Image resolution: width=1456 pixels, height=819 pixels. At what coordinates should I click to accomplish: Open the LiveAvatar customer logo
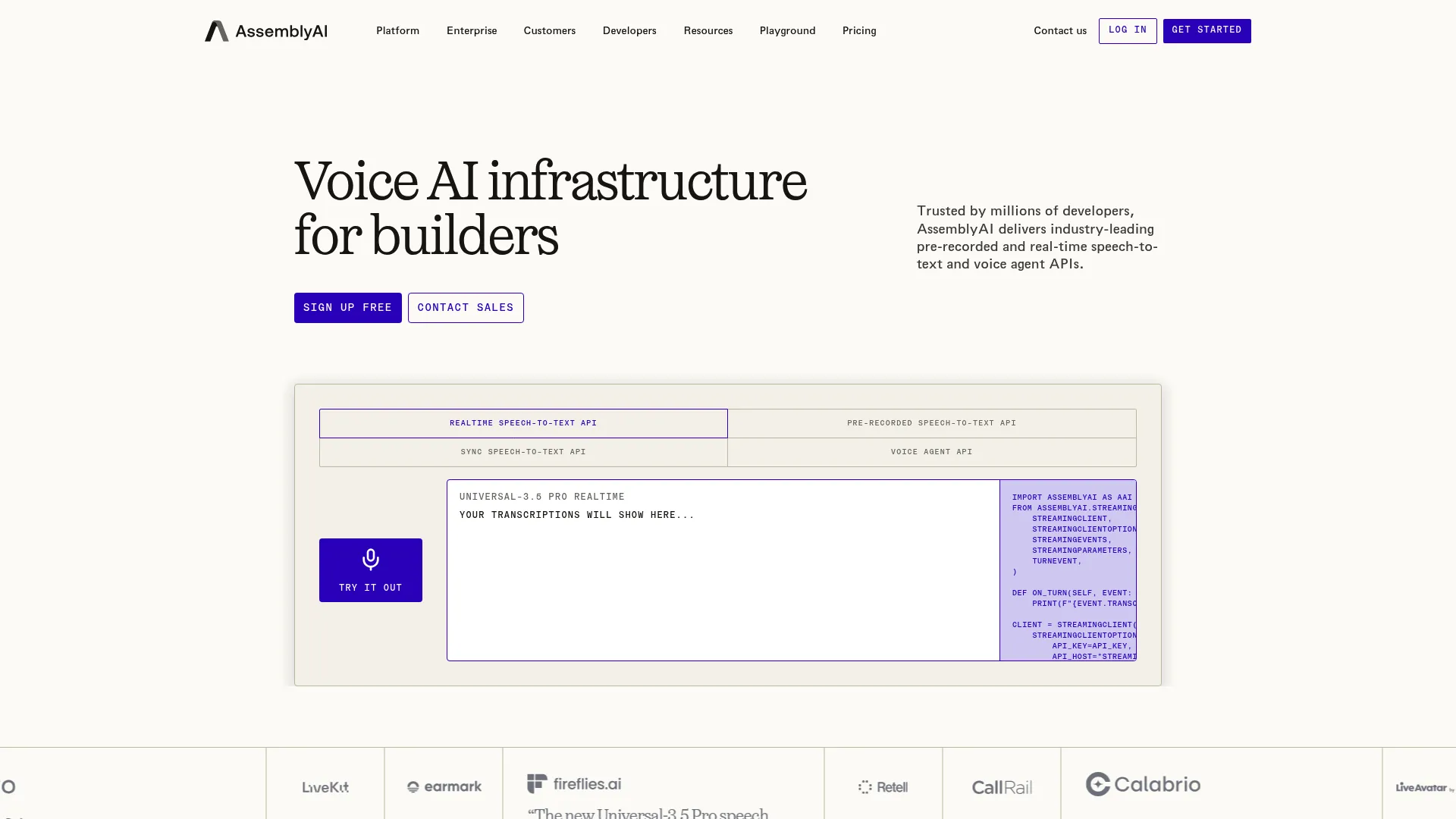coord(1424,787)
